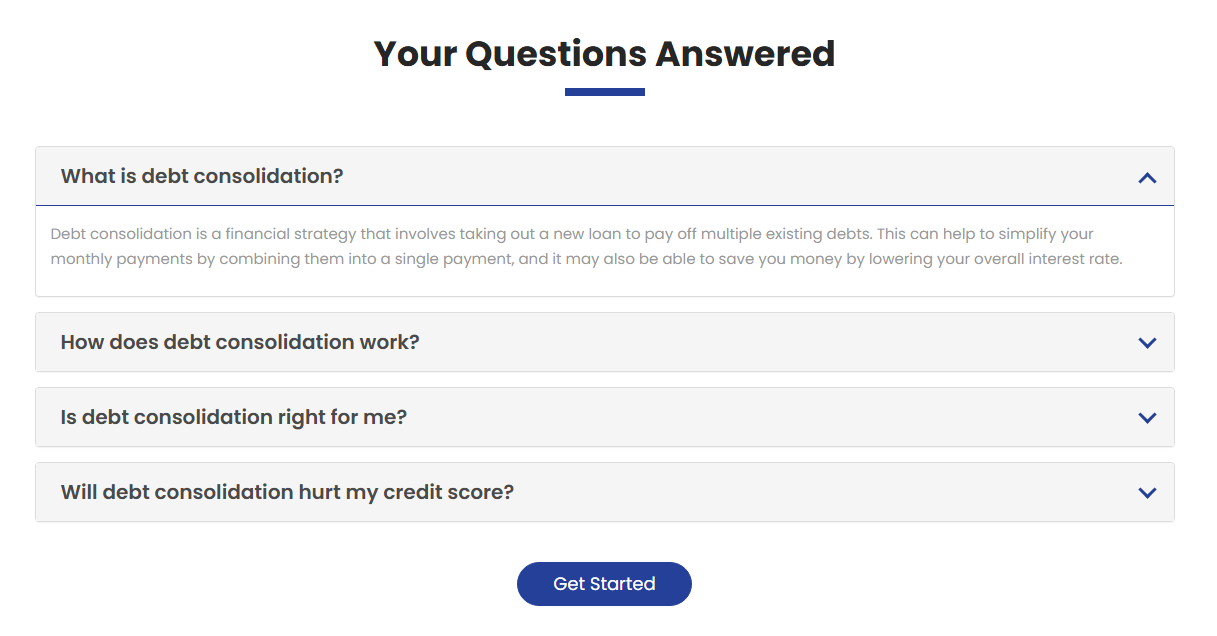The width and height of the screenshot is (1217, 636).
Task: Expand the "How does debt consolidation work?" question
Action: click(605, 342)
